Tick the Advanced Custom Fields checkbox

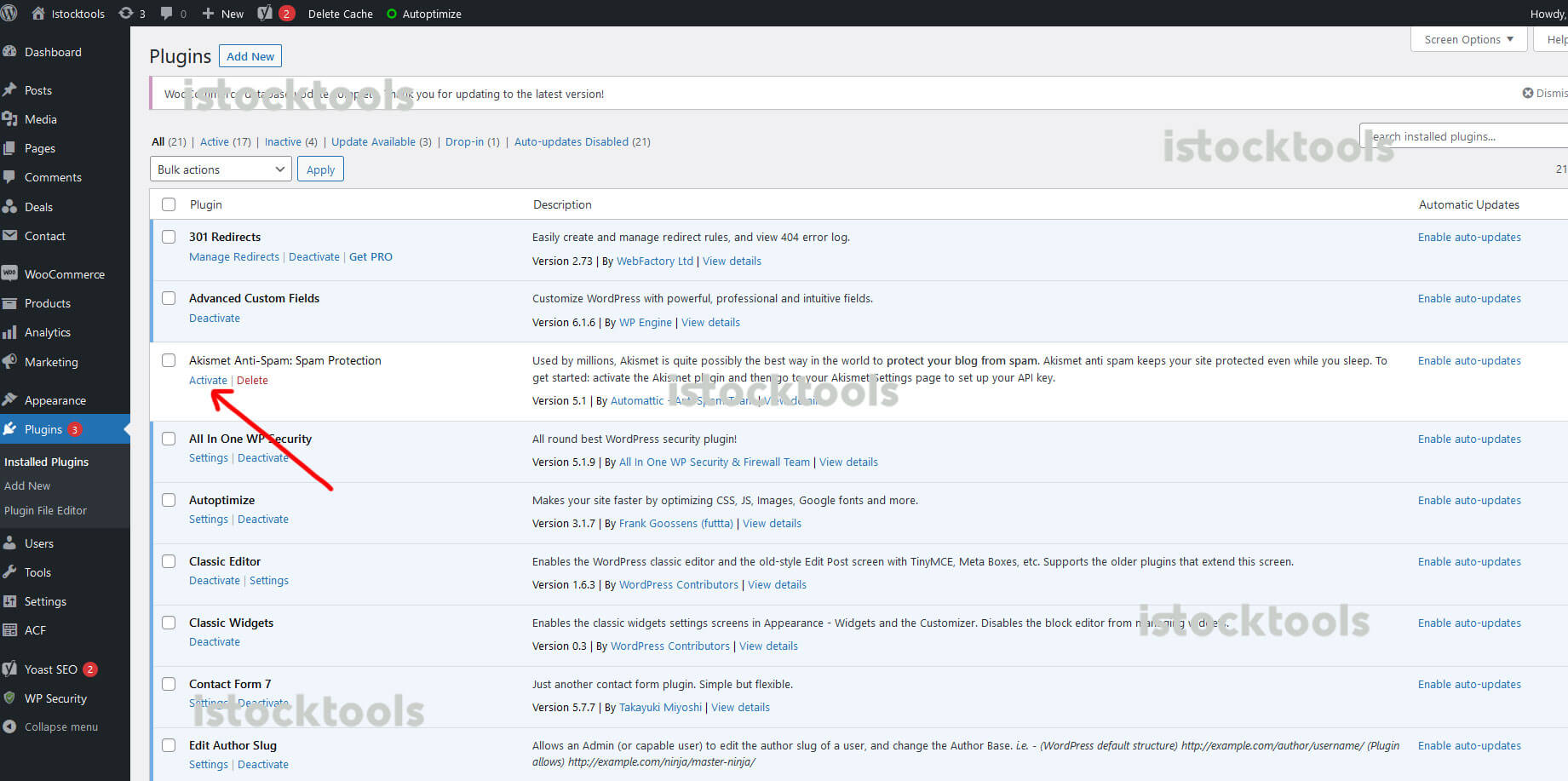pyautogui.click(x=169, y=298)
